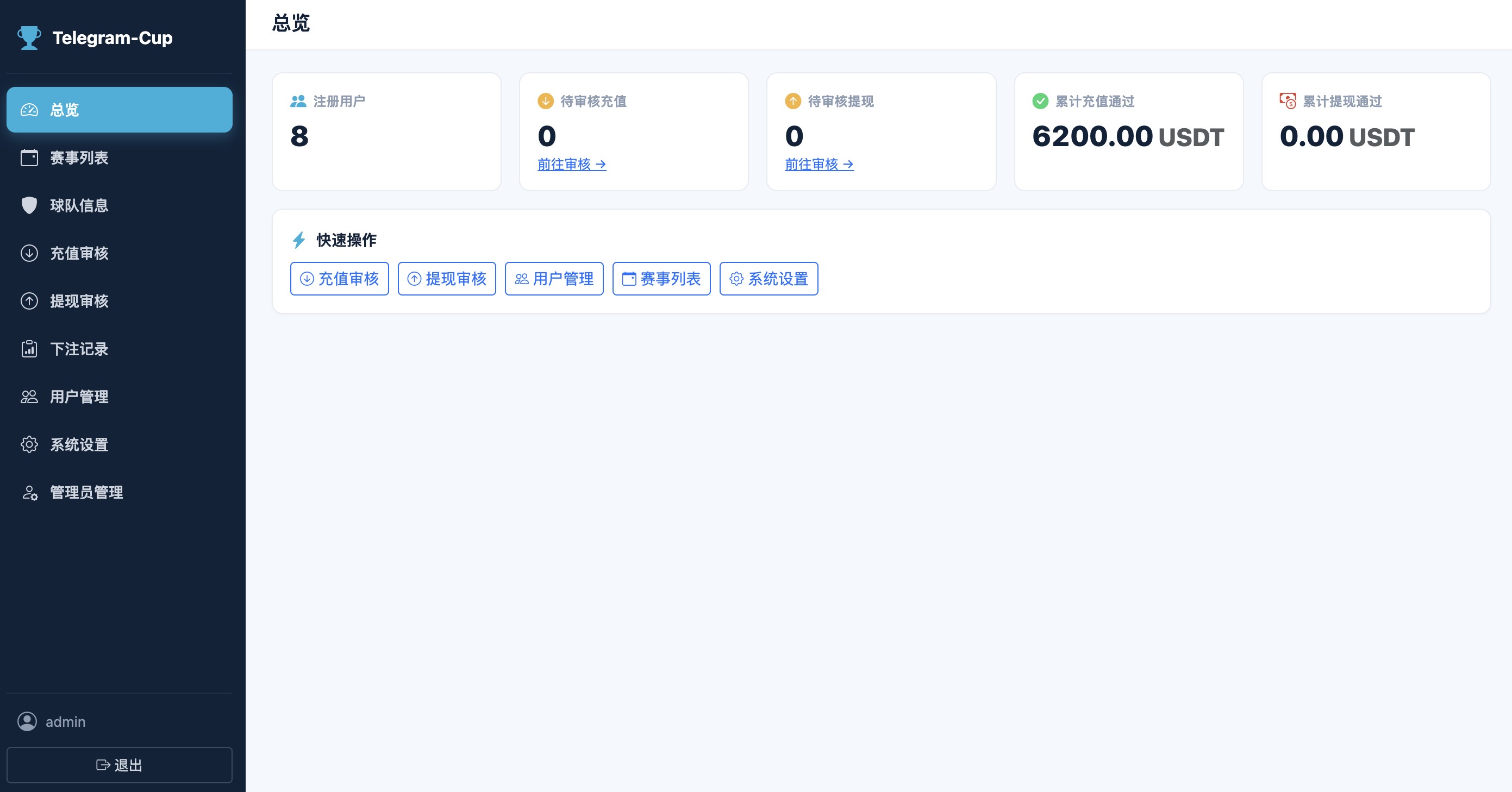The width and height of the screenshot is (1512, 792).
Task: Click the 总览 page heading
Action: click(x=291, y=23)
